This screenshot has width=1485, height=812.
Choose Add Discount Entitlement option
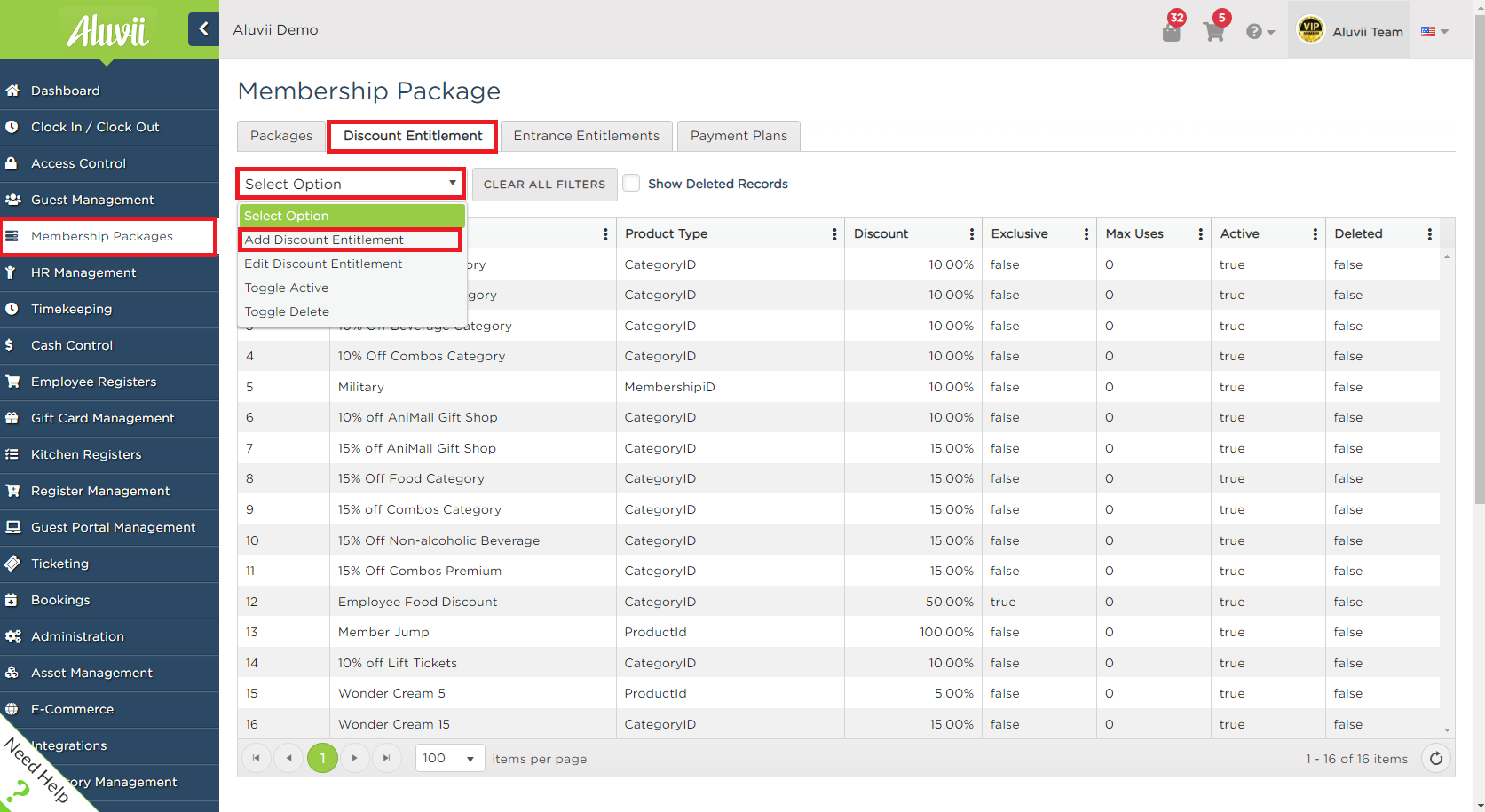pos(351,240)
